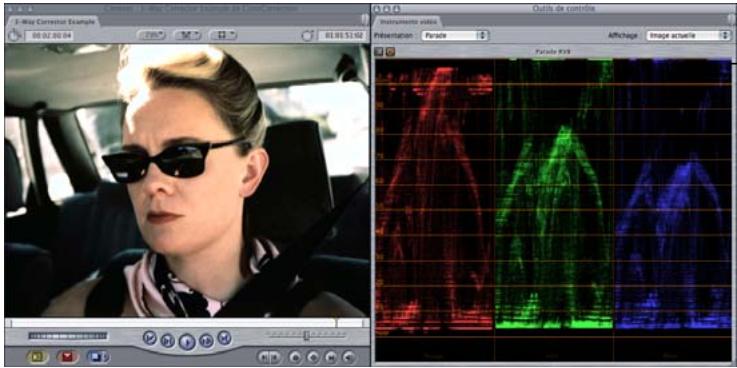The height and width of the screenshot is (368, 737).
Task: Open the Affichage Image actuelle dropdown
Action: click(x=688, y=35)
